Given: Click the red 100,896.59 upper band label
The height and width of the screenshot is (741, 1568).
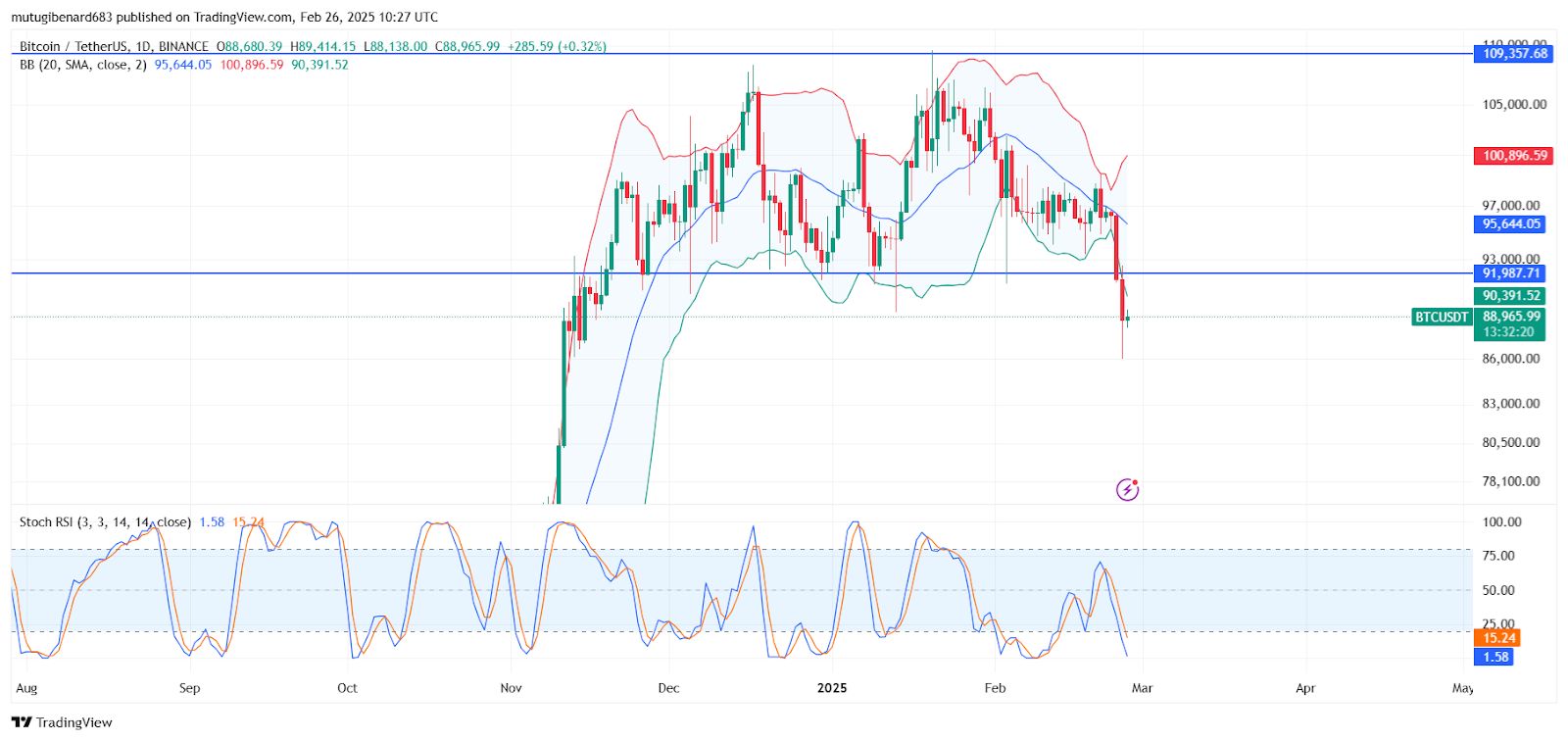Looking at the screenshot, I should coord(1514,156).
